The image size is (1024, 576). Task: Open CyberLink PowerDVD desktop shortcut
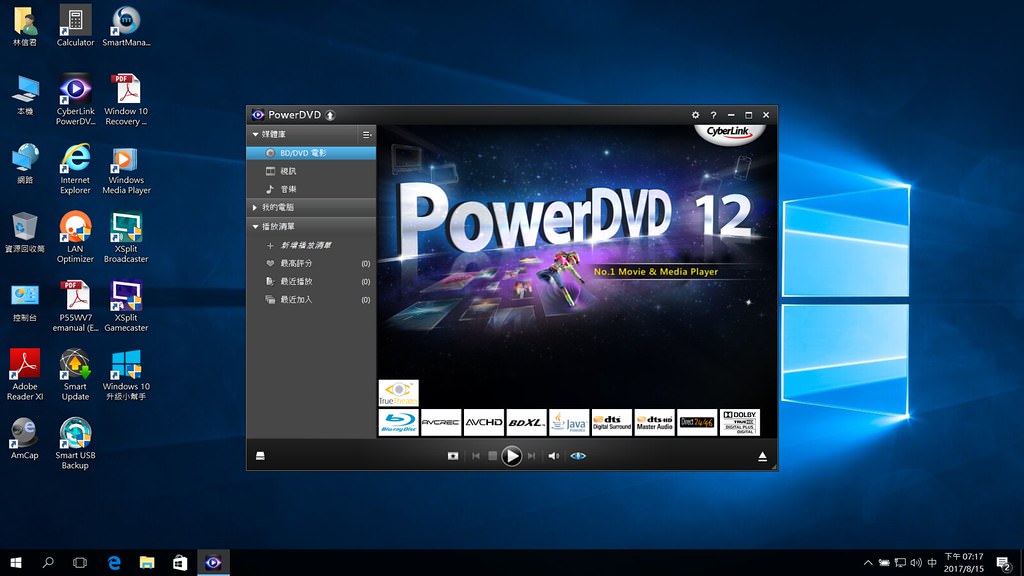[x=75, y=100]
